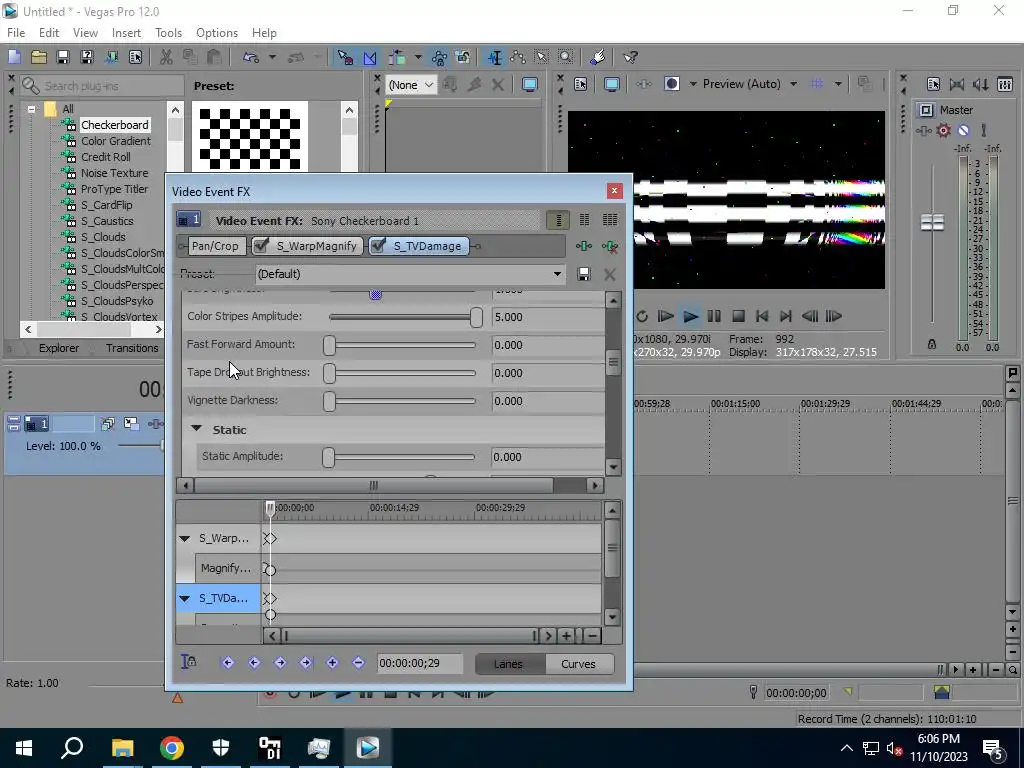1024x768 pixels.
Task: Collapse the S_Warp... keyframe lane
Action: (x=185, y=539)
